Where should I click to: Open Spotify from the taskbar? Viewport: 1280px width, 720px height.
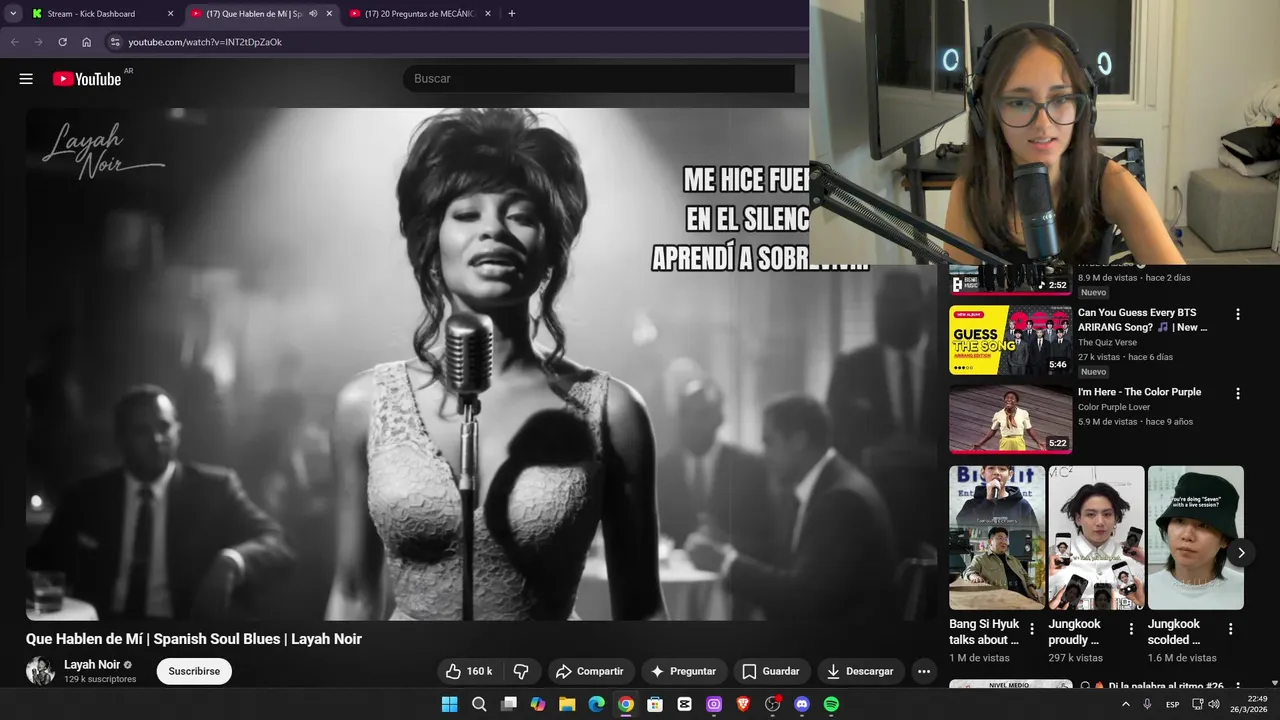(x=831, y=704)
